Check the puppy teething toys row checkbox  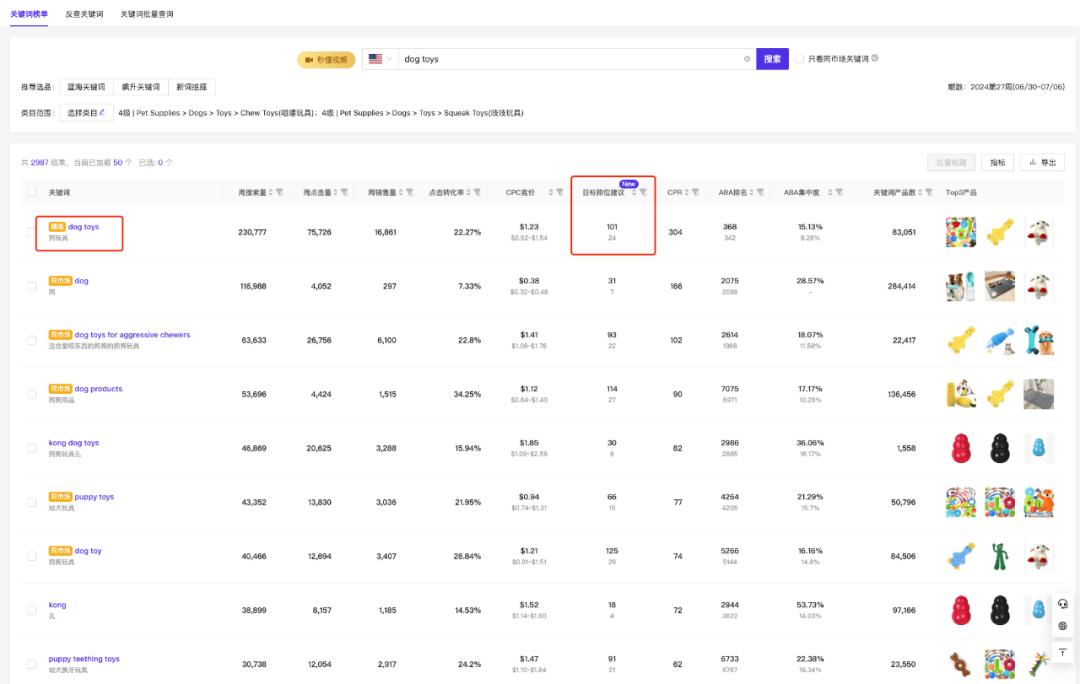point(32,664)
